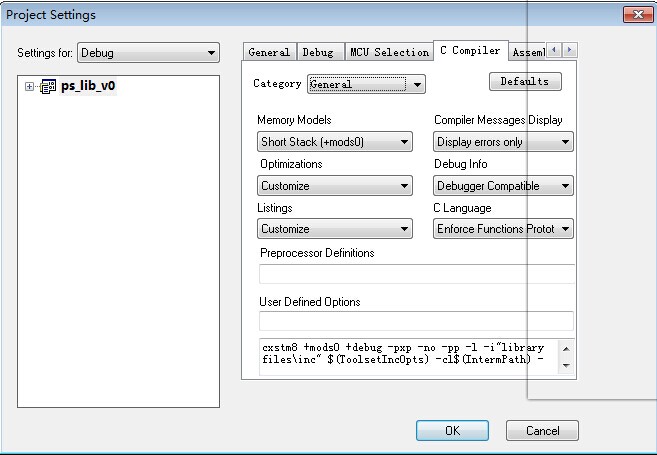Open the Memory Models dropdown

(334, 142)
